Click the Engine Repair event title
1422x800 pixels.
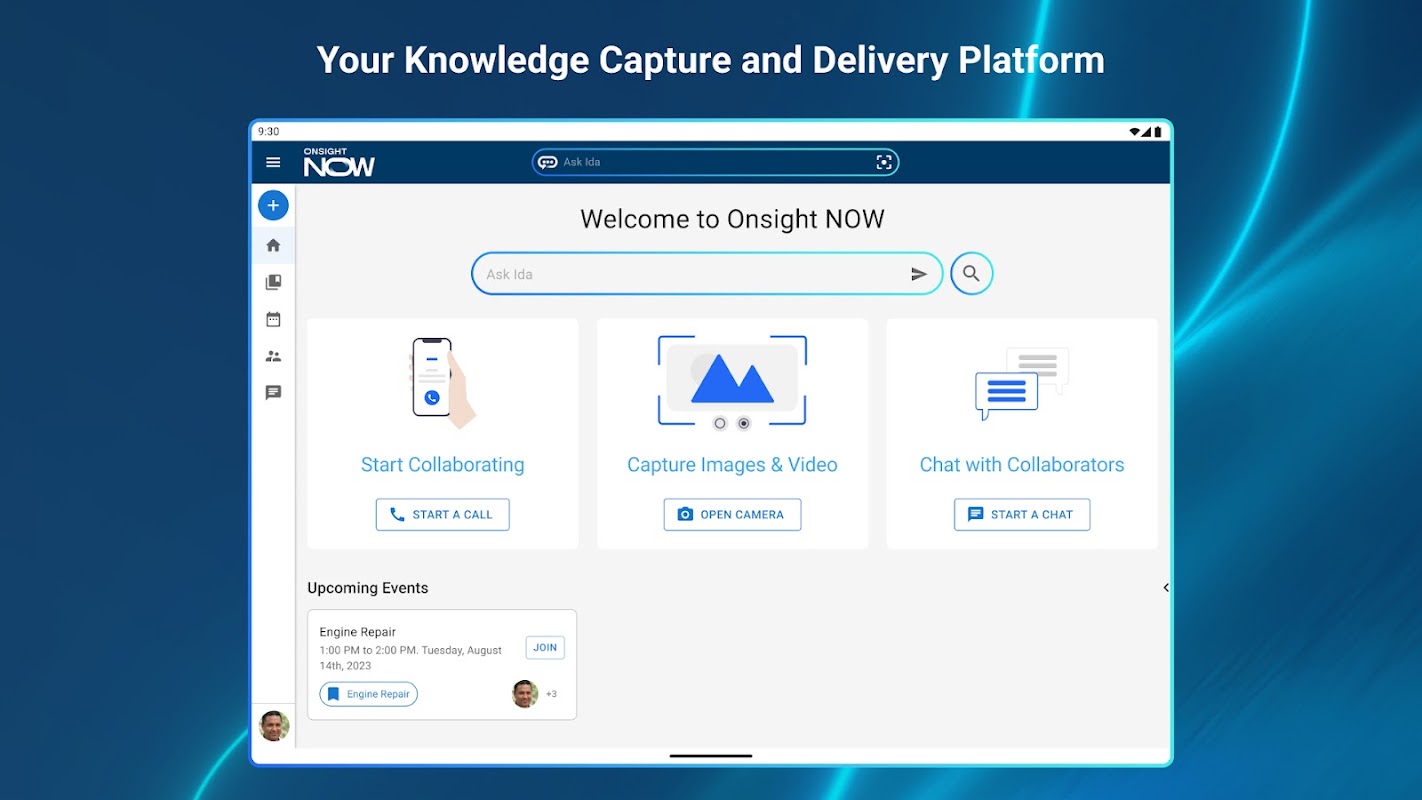tap(357, 632)
